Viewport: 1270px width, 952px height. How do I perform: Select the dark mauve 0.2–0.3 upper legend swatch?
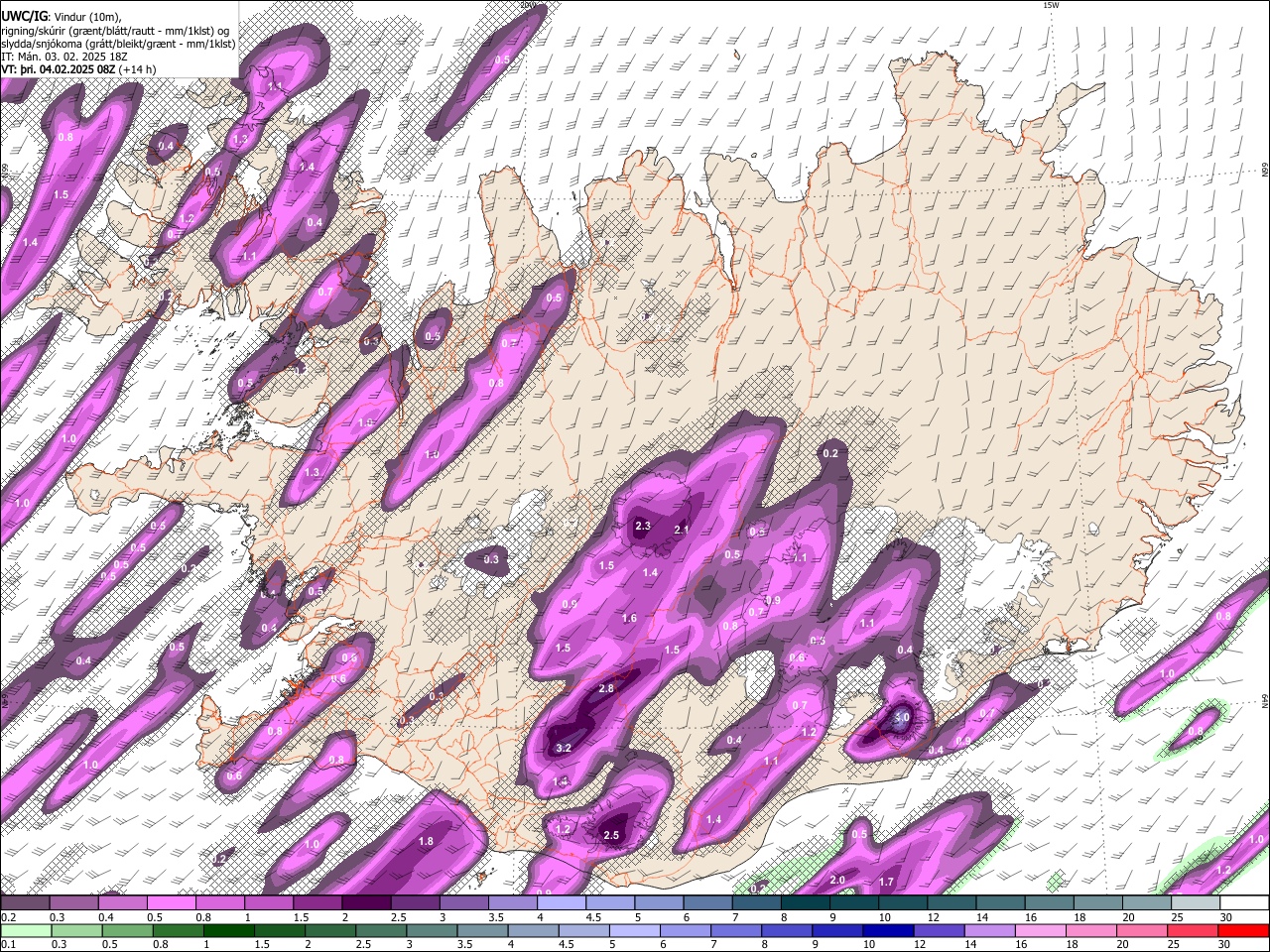point(25,903)
